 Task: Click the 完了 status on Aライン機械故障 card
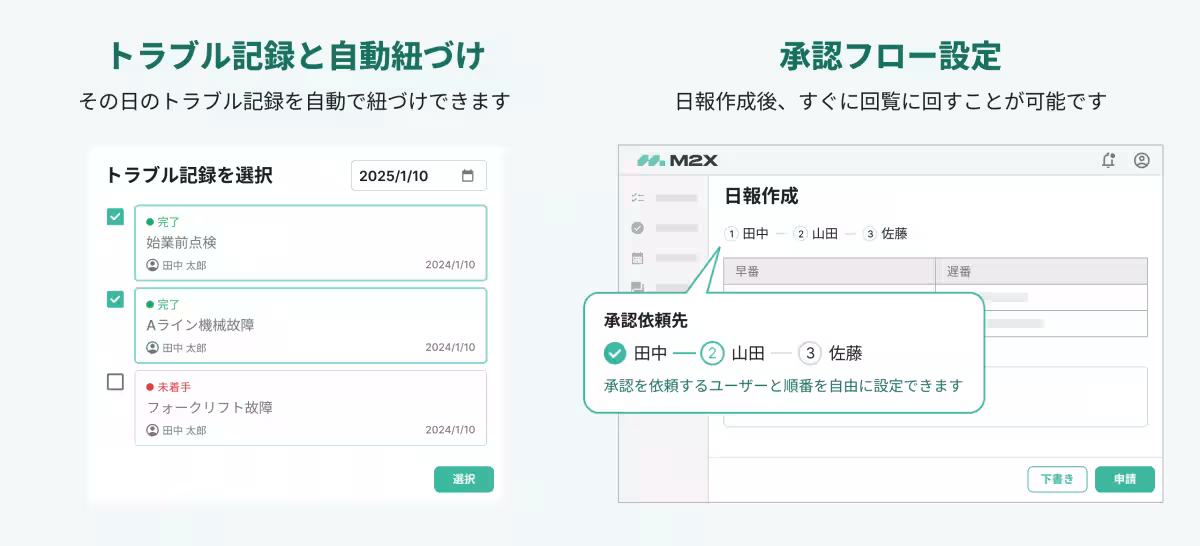pos(163,304)
